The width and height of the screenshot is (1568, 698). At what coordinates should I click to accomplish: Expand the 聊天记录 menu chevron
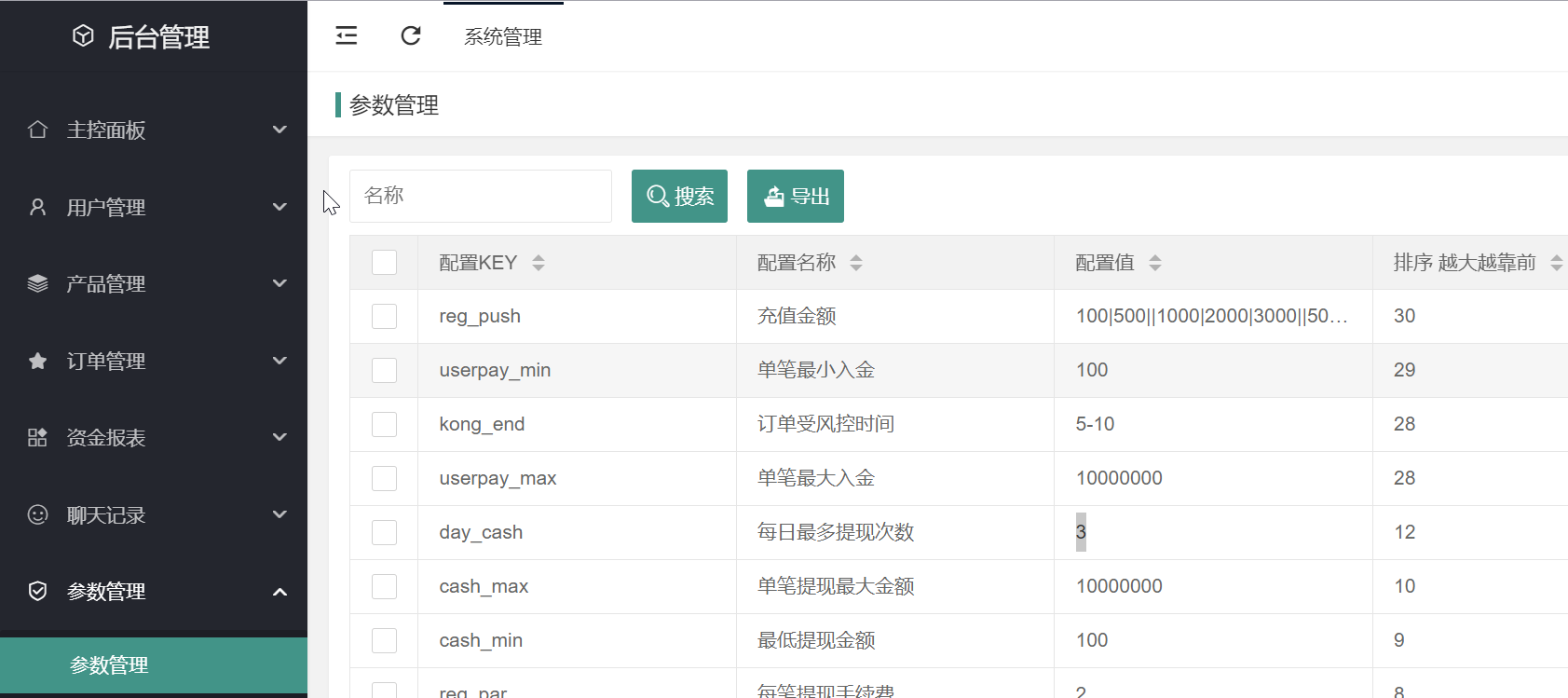tap(280, 514)
